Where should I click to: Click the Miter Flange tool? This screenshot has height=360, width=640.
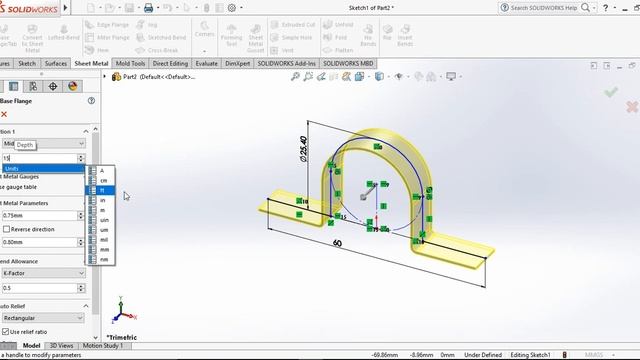pyautogui.click(x=108, y=38)
